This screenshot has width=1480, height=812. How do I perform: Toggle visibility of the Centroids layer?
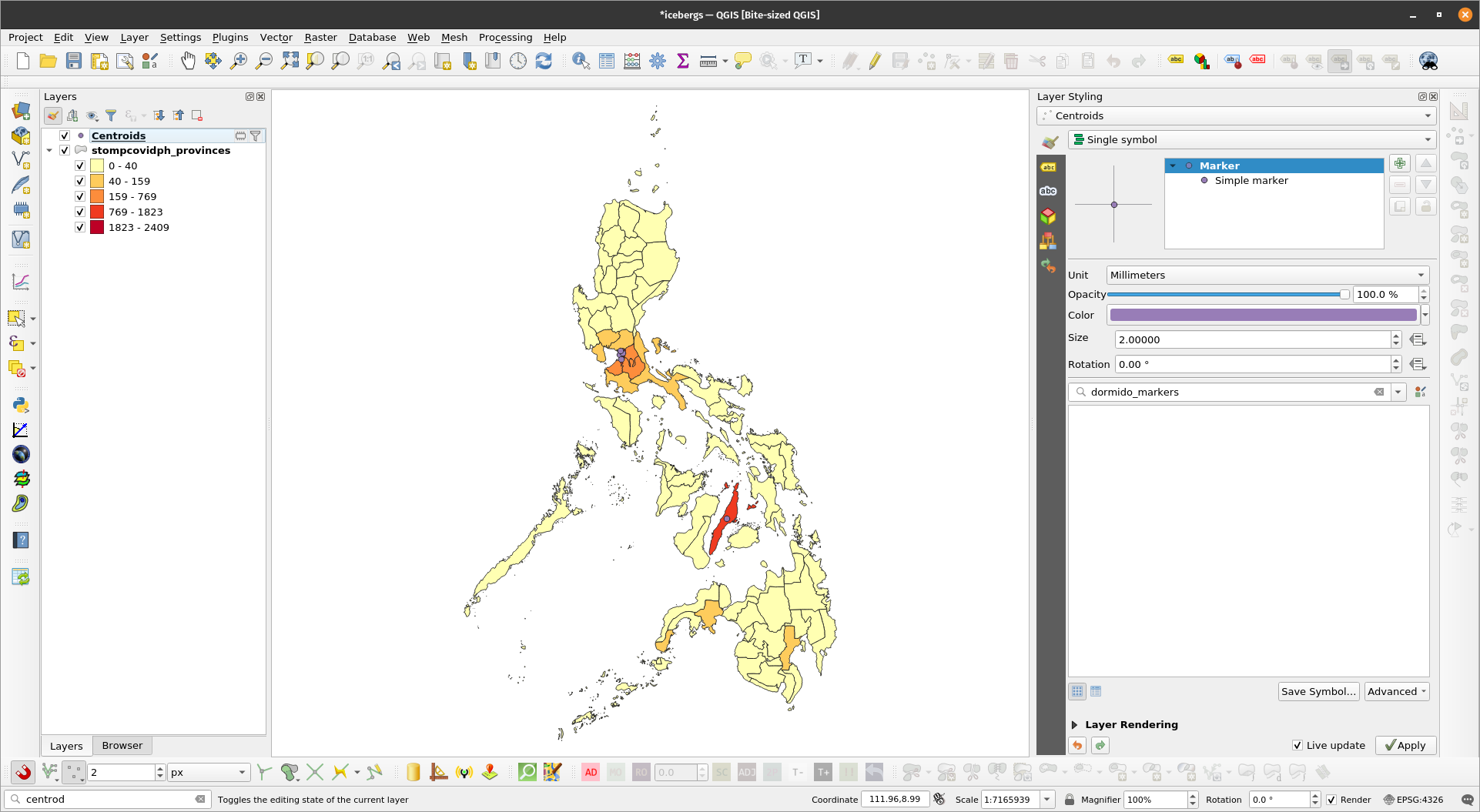[x=65, y=135]
